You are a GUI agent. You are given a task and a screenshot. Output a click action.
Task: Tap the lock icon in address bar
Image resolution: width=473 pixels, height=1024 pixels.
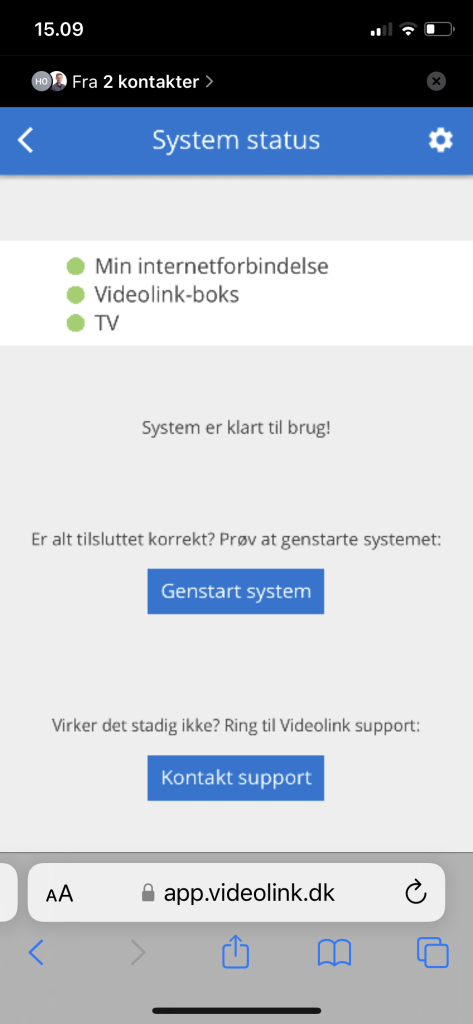[x=148, y=893]
